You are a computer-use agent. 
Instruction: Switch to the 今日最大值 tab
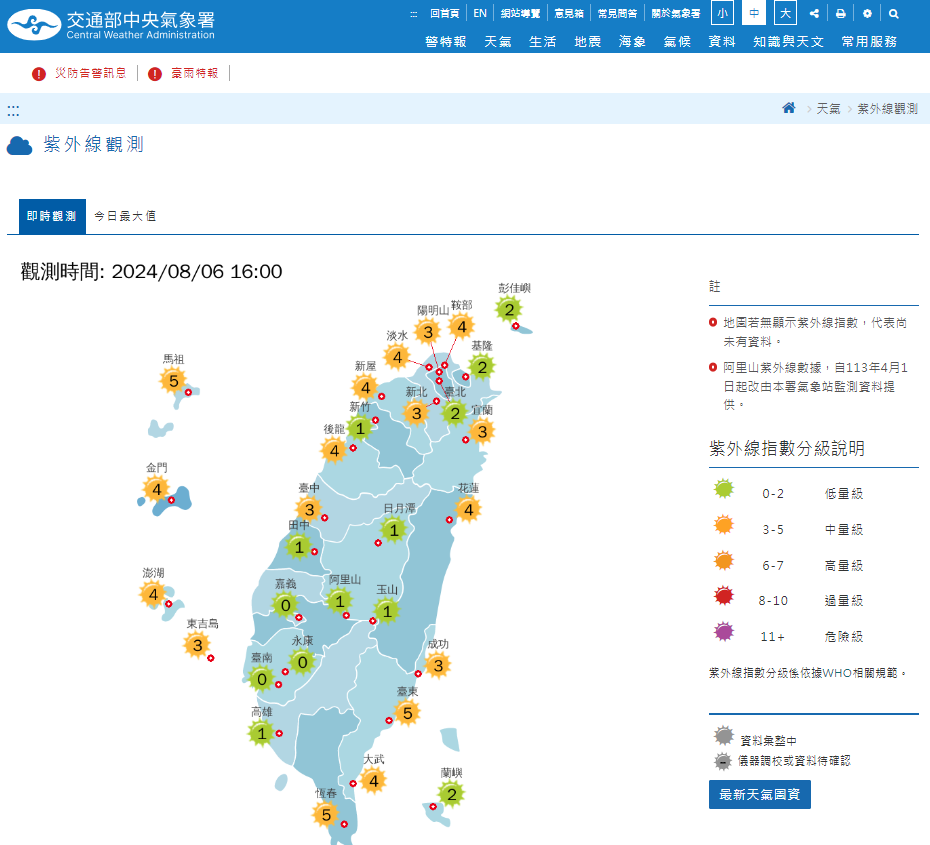pyautogui.click(x=125, y=216)
